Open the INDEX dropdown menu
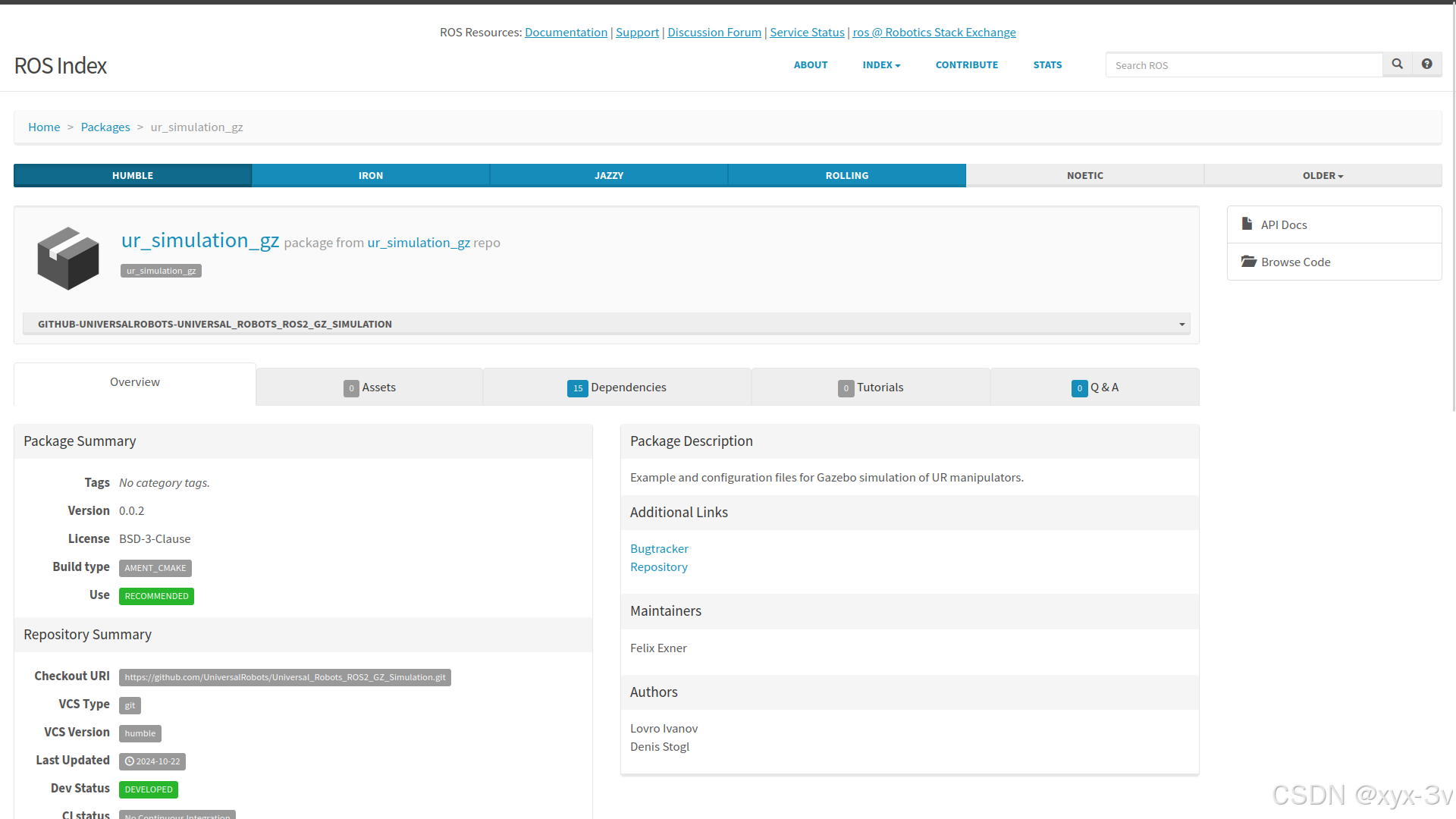Image resolution: width=1456 pixels, height=819 pixels. click(x=881, y=65)
